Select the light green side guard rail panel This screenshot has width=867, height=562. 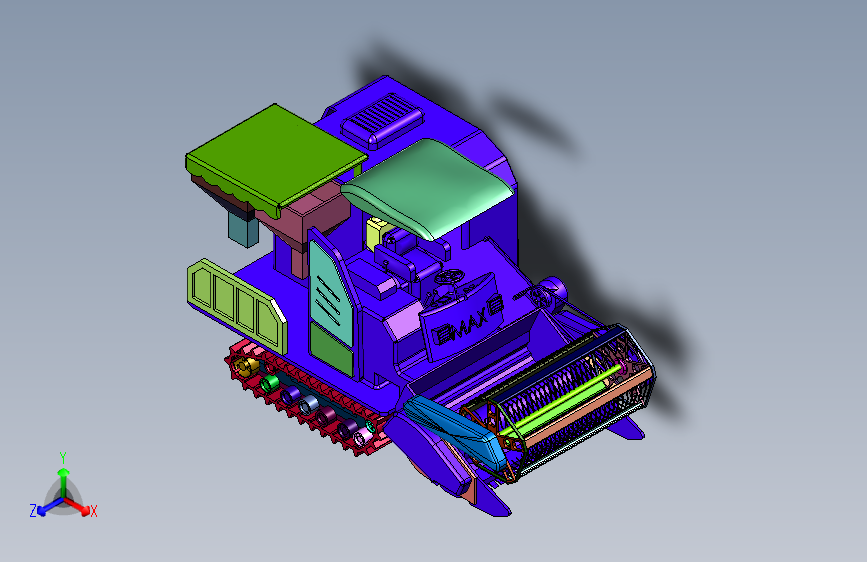[237, 305]
